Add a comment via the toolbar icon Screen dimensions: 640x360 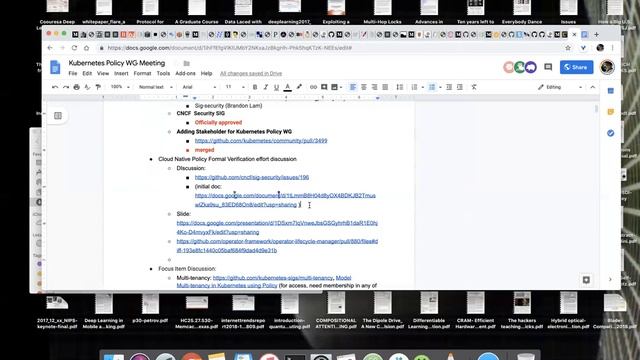[324, 87]
